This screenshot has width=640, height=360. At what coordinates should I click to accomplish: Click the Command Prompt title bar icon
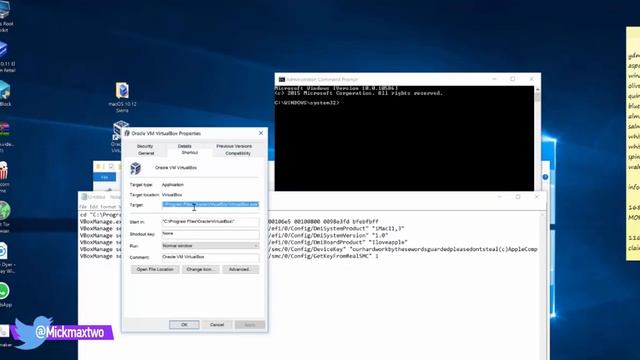[282, 79]
